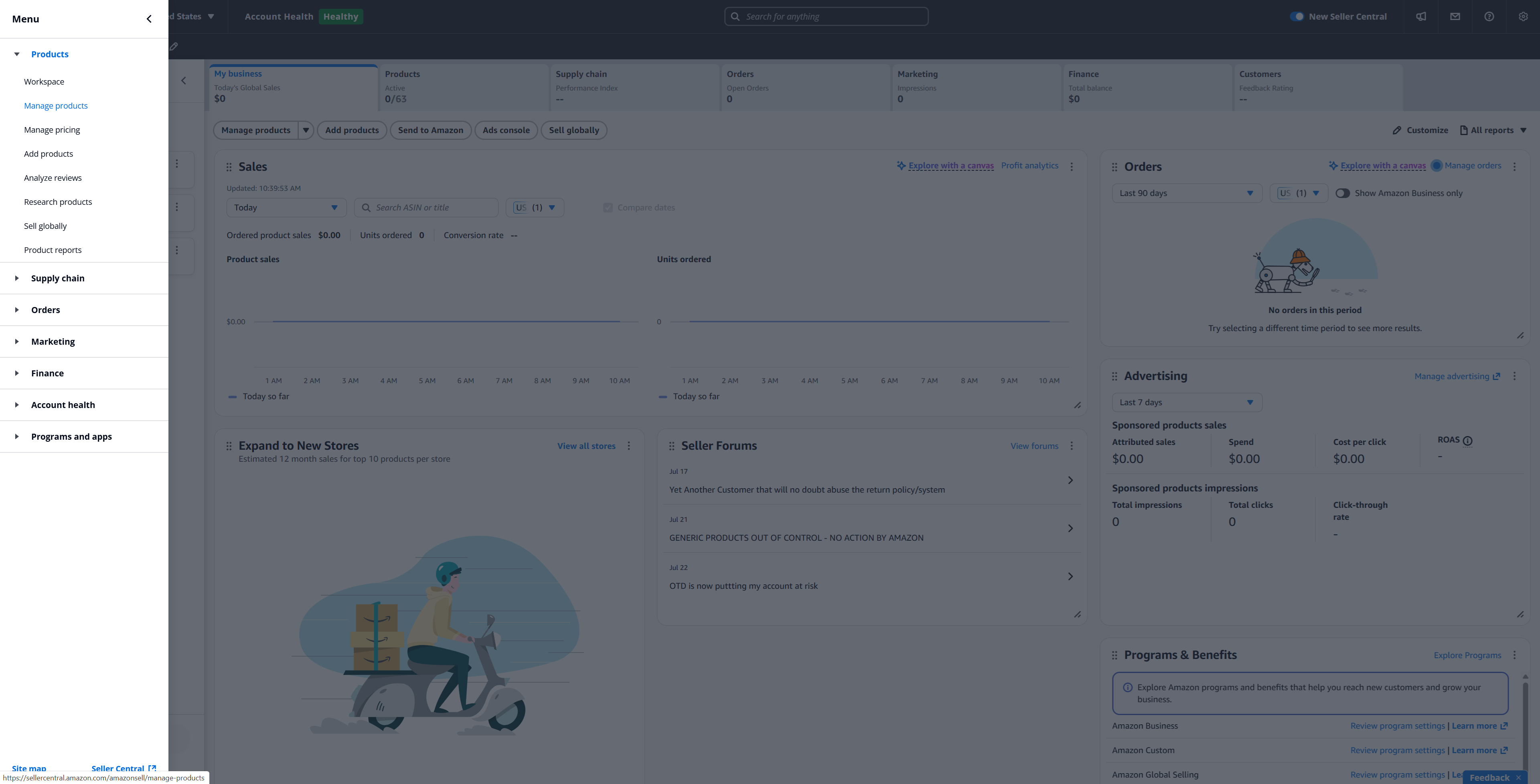Open the View all stores link
The image size is (1540, 784).
point(586,446)
